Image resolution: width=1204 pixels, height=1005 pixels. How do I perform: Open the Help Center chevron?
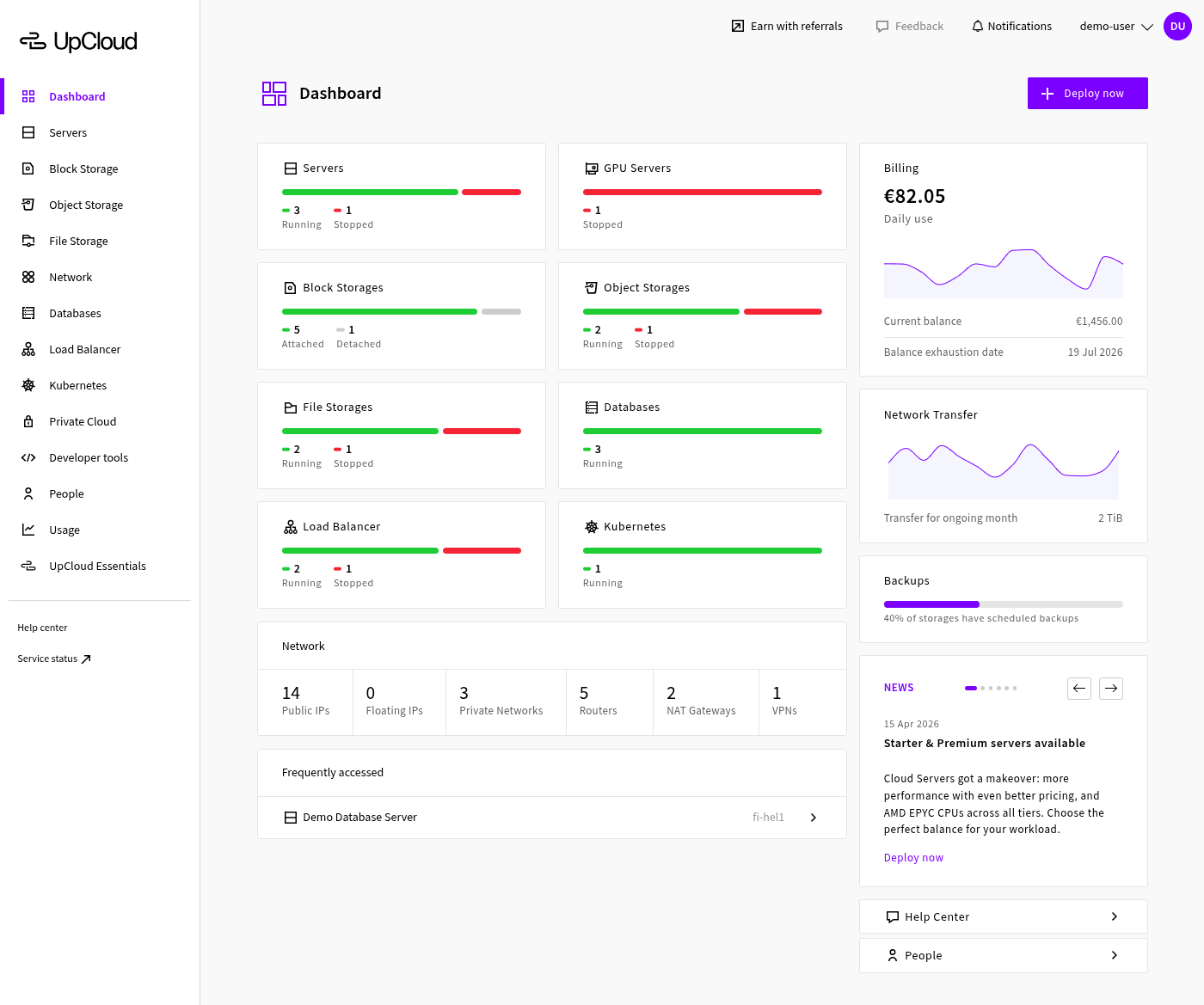pos(1115,916)
